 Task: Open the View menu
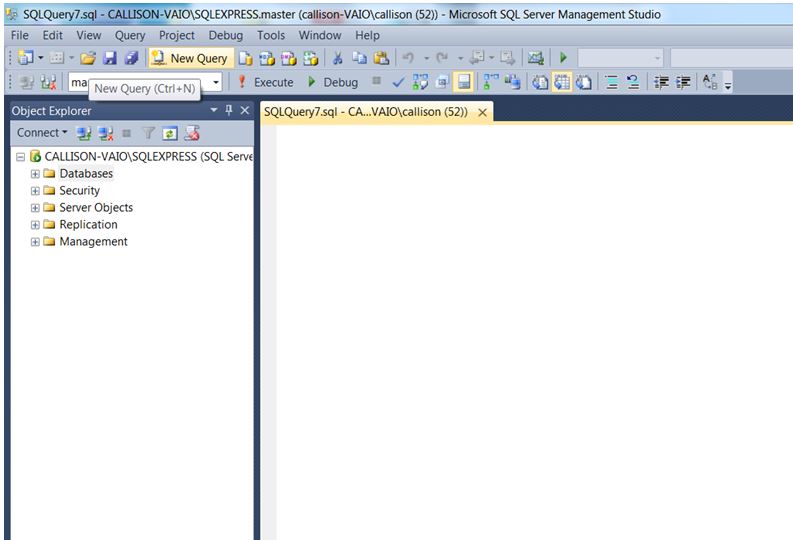(x=89, y=35)
